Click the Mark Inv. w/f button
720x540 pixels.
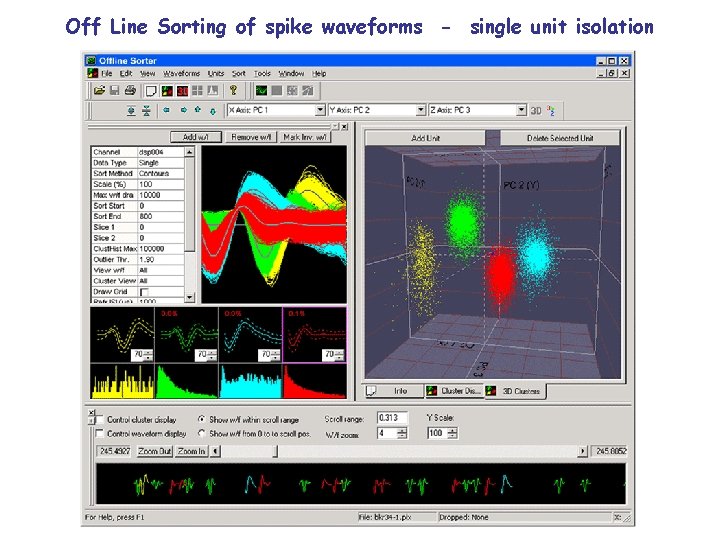click(x=305, y=137)
